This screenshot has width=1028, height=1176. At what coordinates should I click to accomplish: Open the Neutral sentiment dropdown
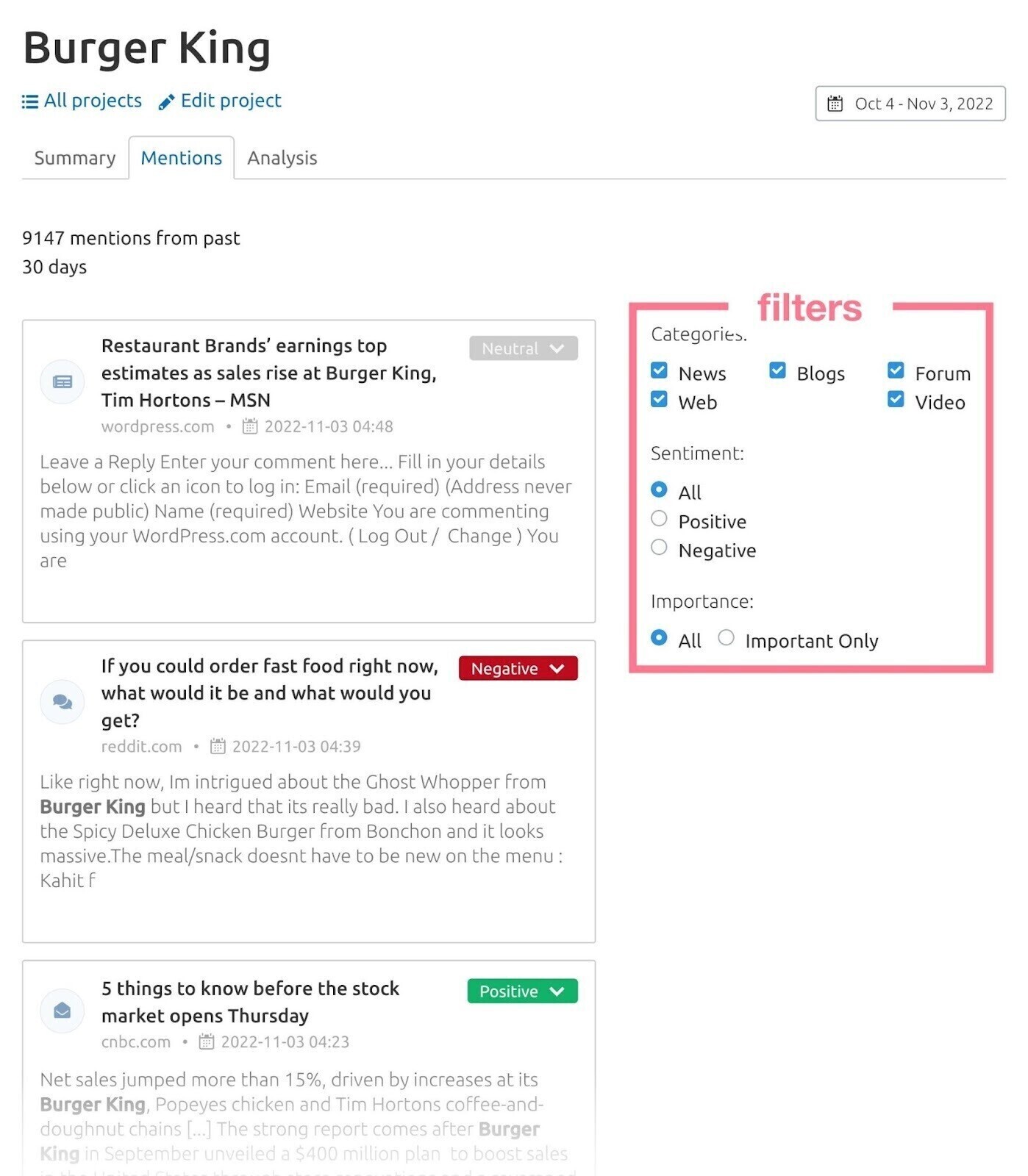pyautogui.click(x=524, y=348)
